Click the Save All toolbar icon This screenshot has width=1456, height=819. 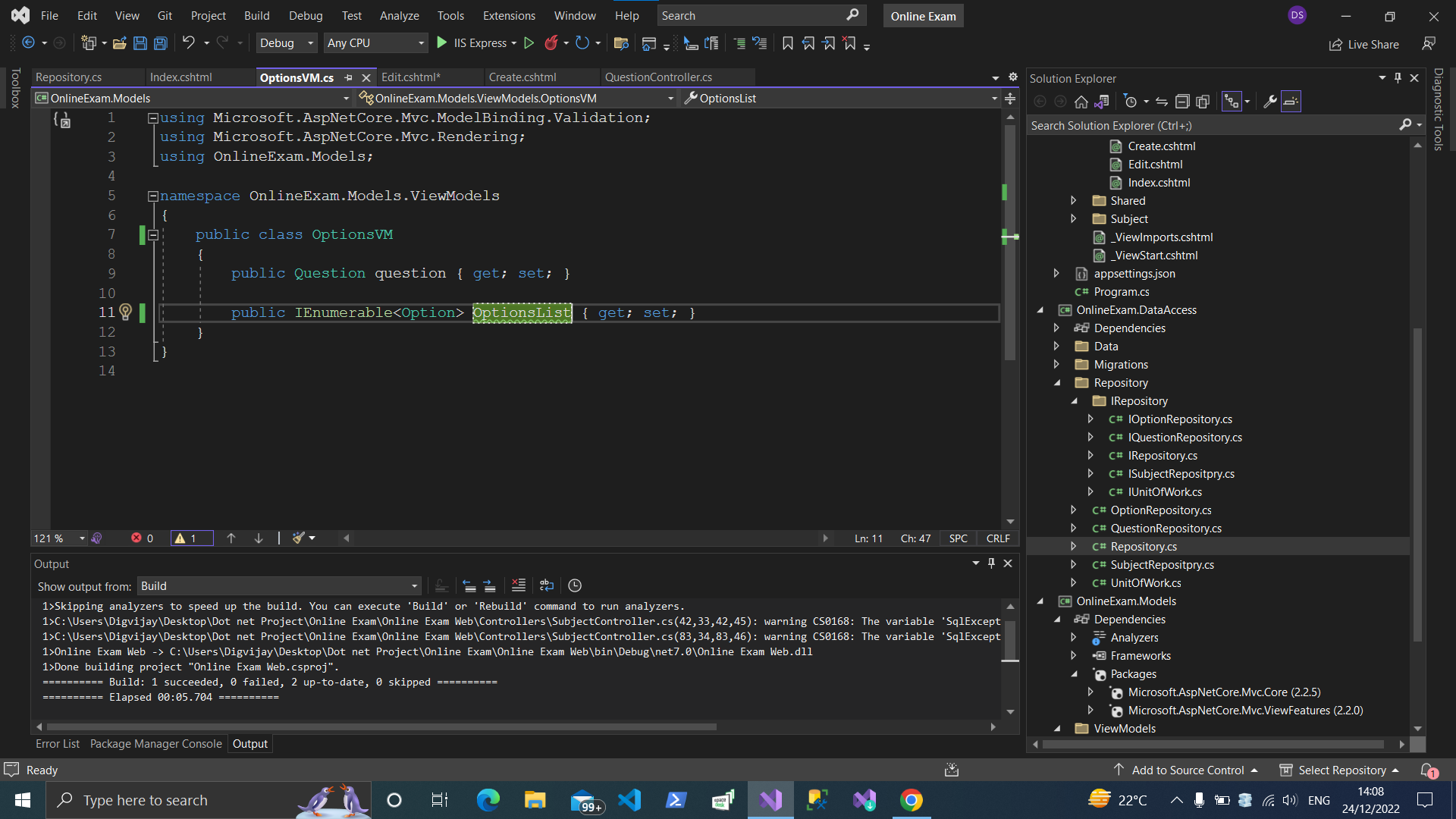tap(161, 43)
